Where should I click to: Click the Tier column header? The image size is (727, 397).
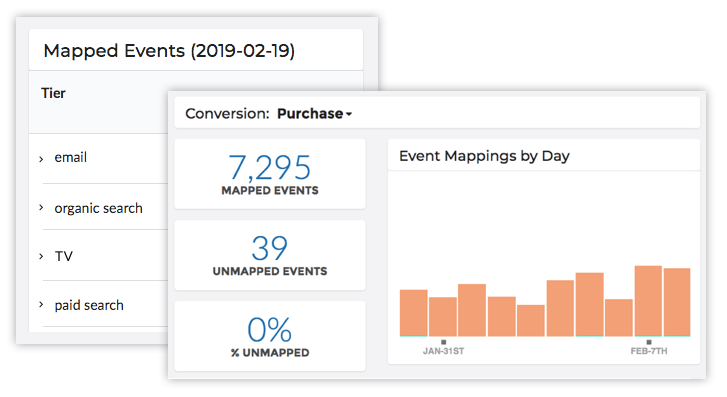pos(53,93)
